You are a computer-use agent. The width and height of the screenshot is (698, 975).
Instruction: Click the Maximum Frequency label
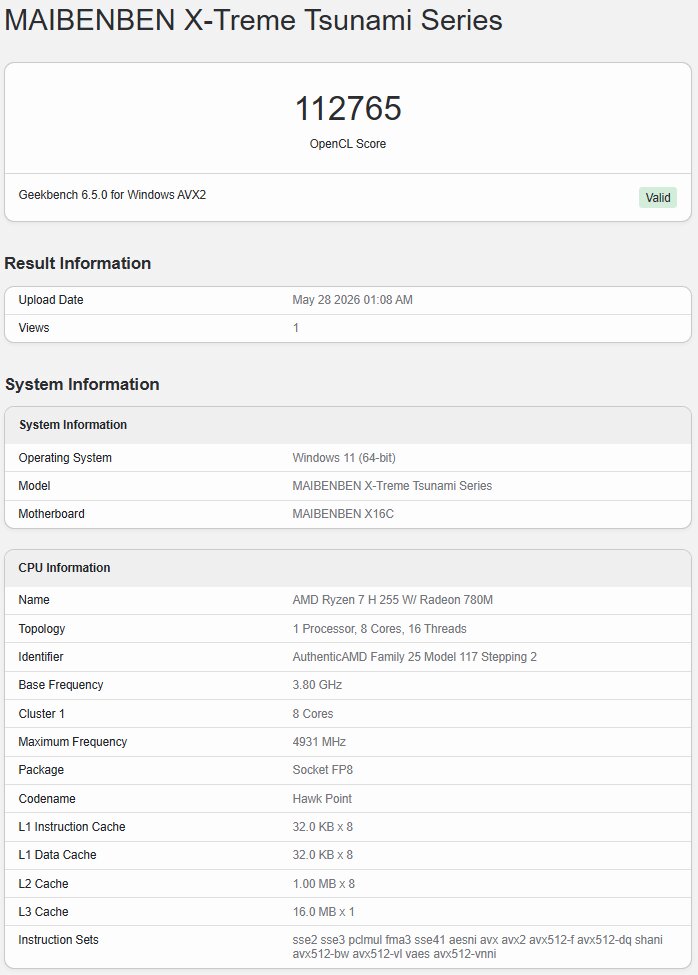73,742
